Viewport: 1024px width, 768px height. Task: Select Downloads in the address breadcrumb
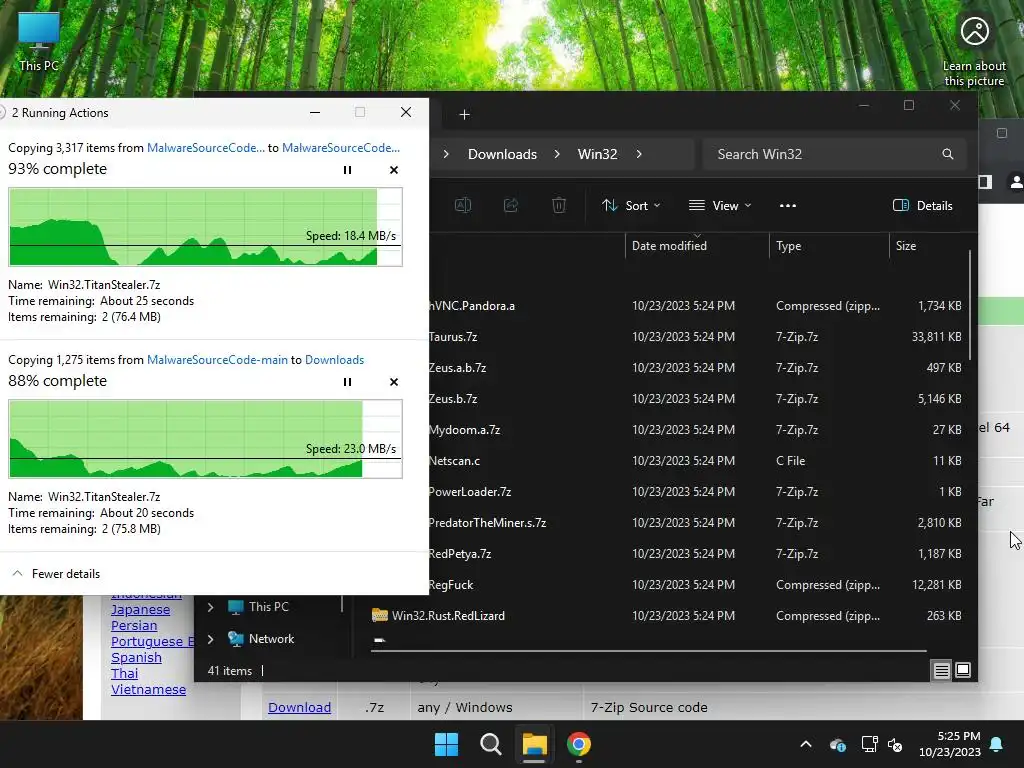502,154
